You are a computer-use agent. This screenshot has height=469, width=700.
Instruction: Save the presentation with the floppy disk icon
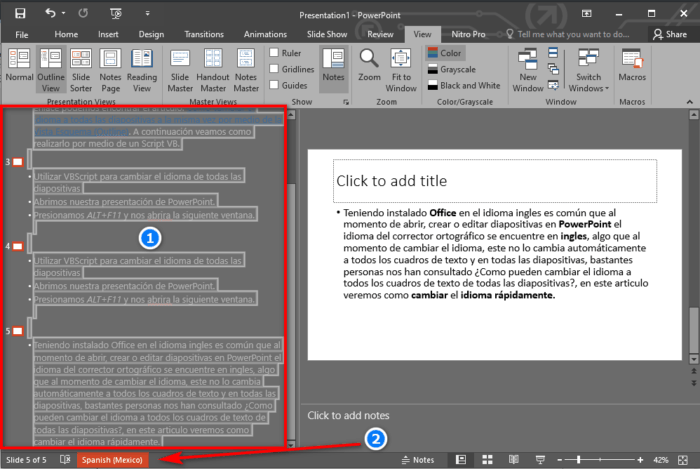(20, 13)
